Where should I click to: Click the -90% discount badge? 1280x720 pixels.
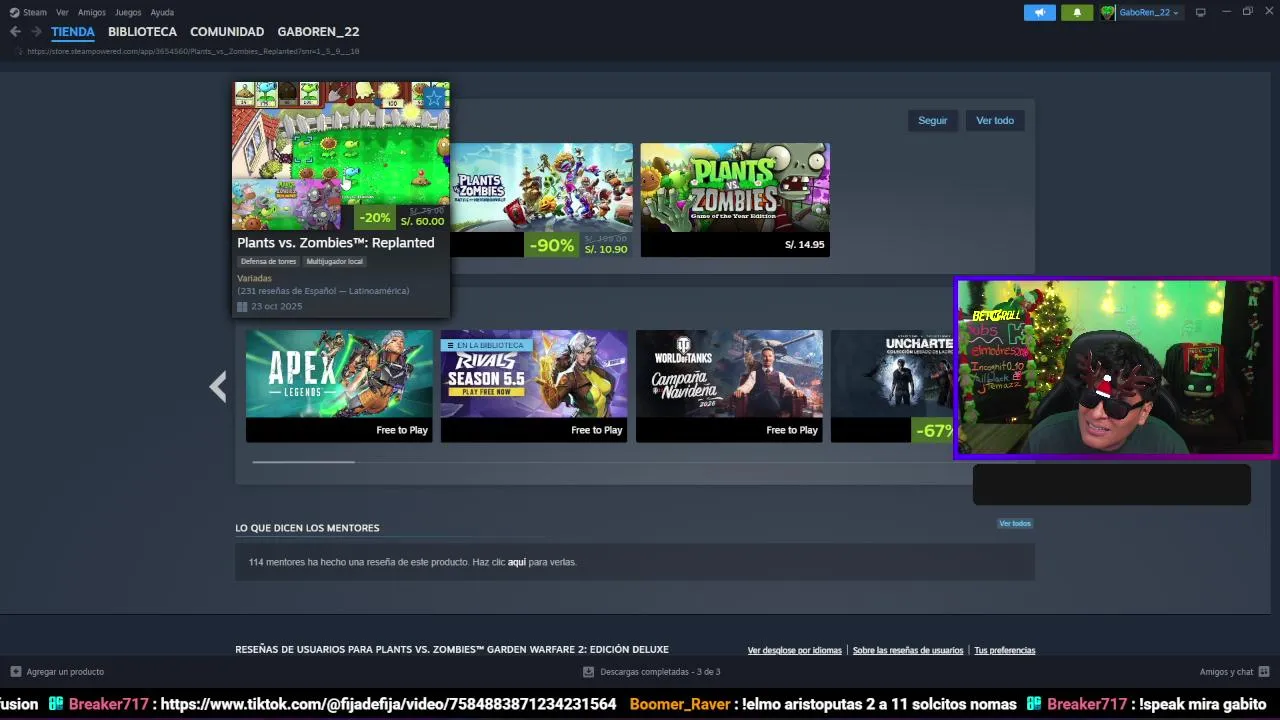551,245
